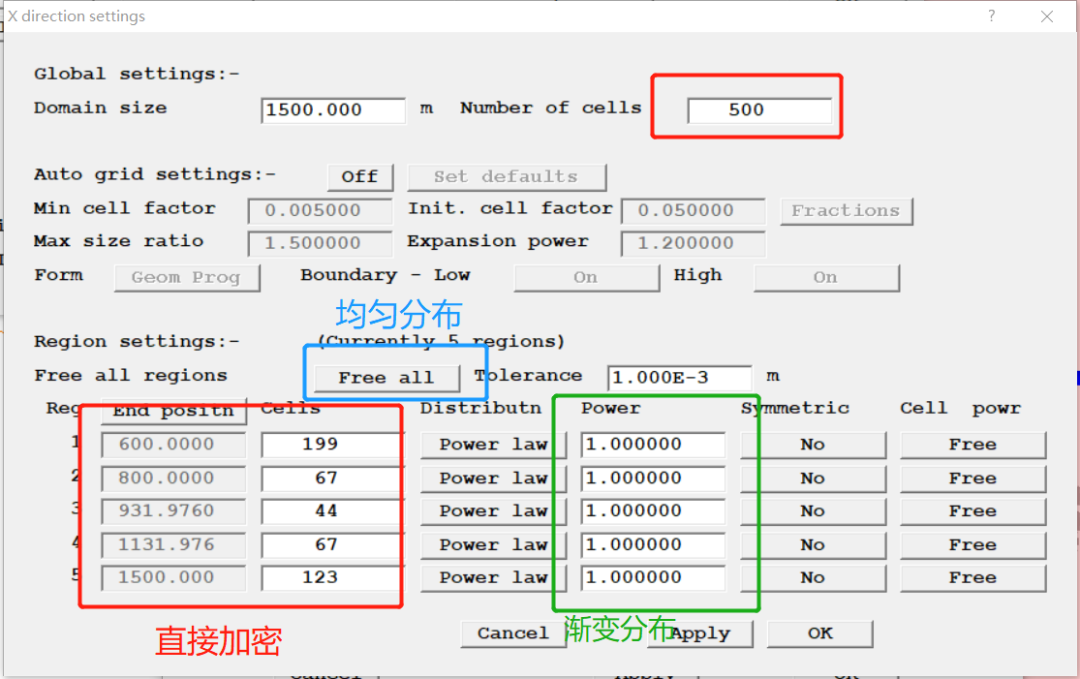Toggle region 3 Cell powr Free button
Screen dimensions: 1080x679
point(973,512)
